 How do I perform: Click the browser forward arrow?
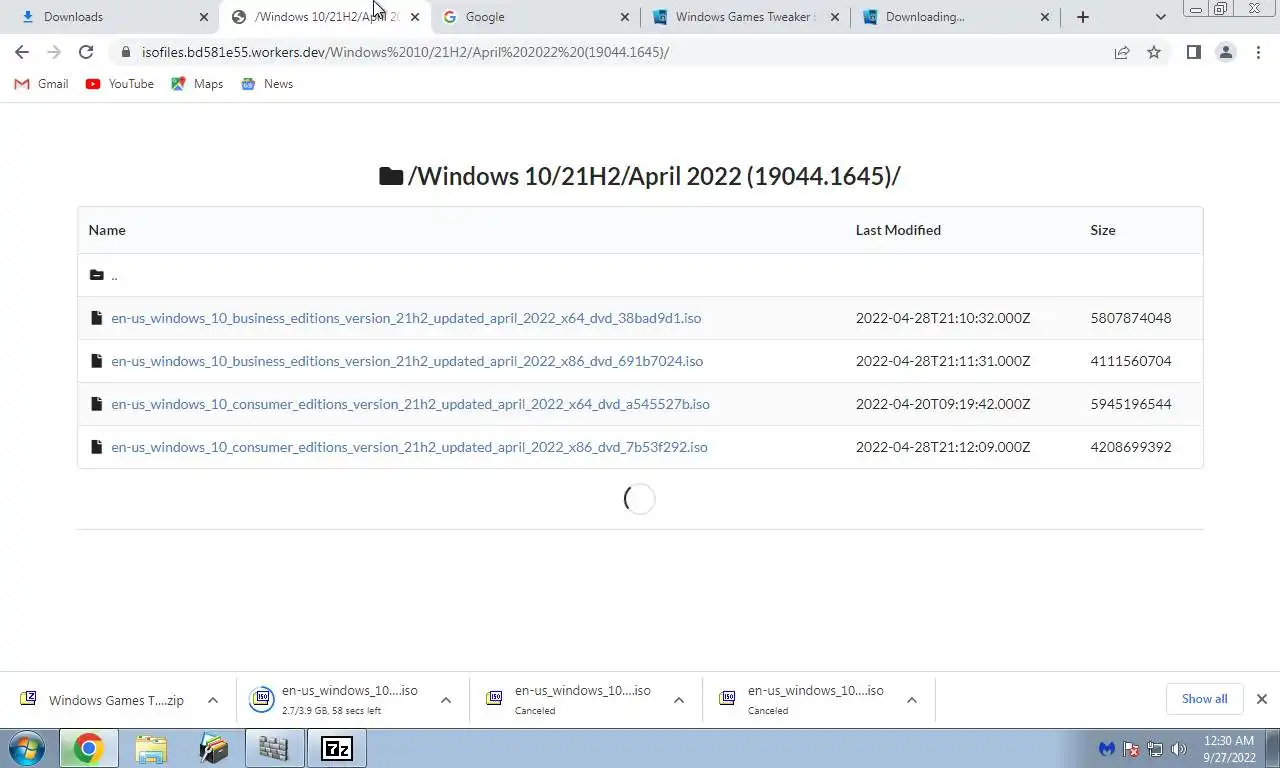coord(54,52)
